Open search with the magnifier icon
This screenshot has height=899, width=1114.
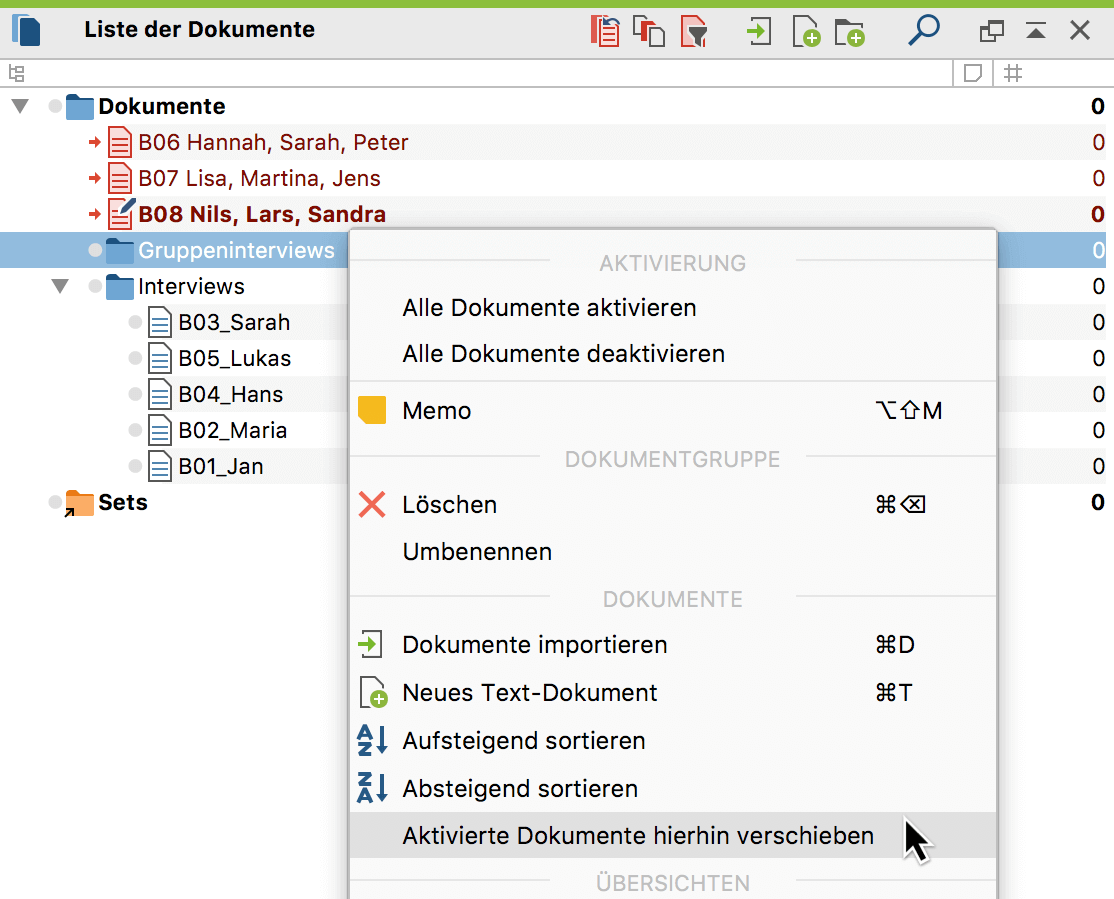pyautogui.click(x=923, y=30)
